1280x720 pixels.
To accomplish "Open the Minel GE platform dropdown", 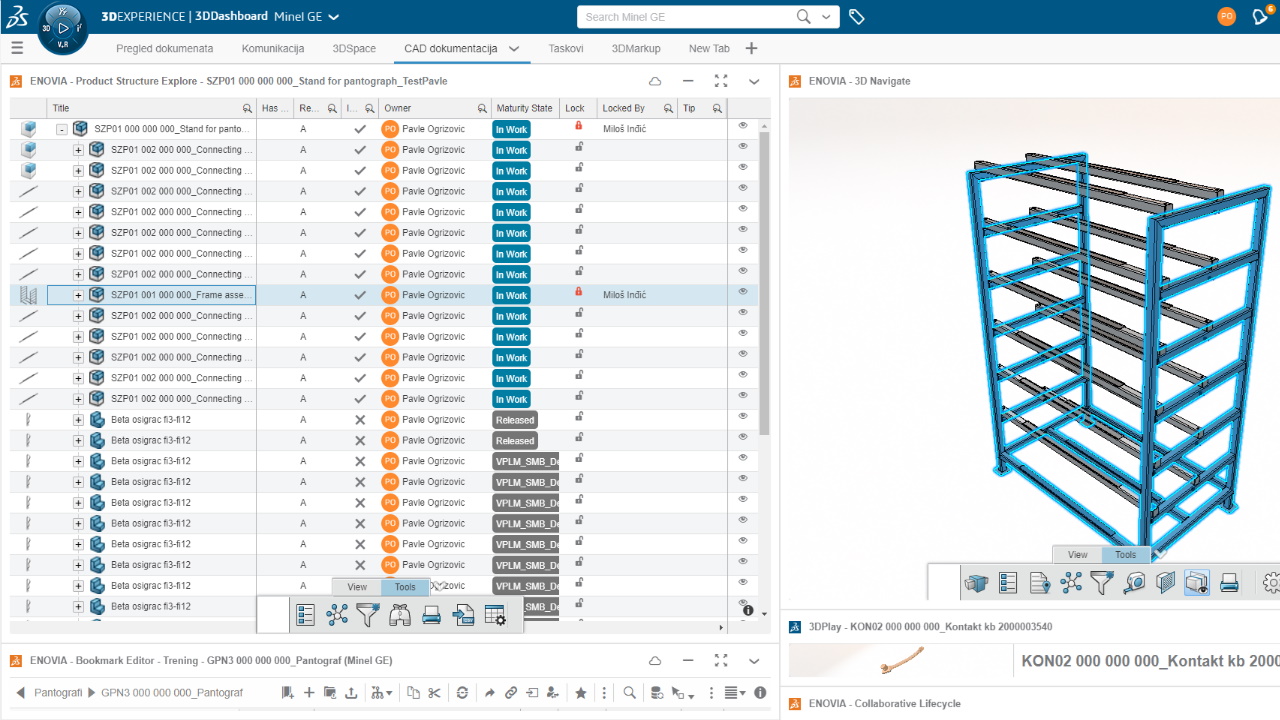I will (x=333, y=17).
